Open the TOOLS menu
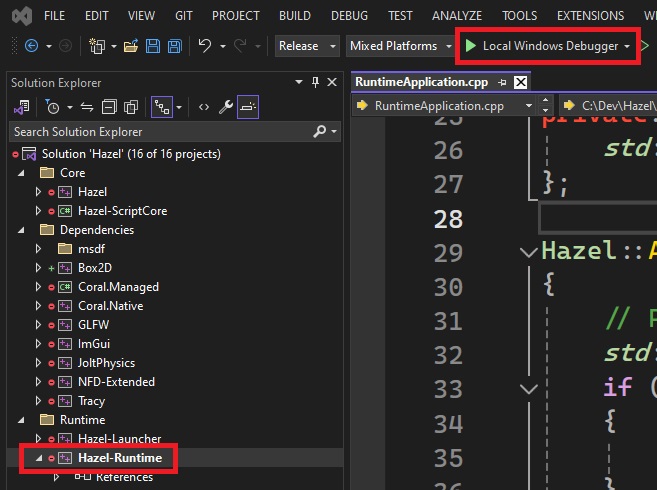This screenshot has width=657, height=490. [520, 16]
